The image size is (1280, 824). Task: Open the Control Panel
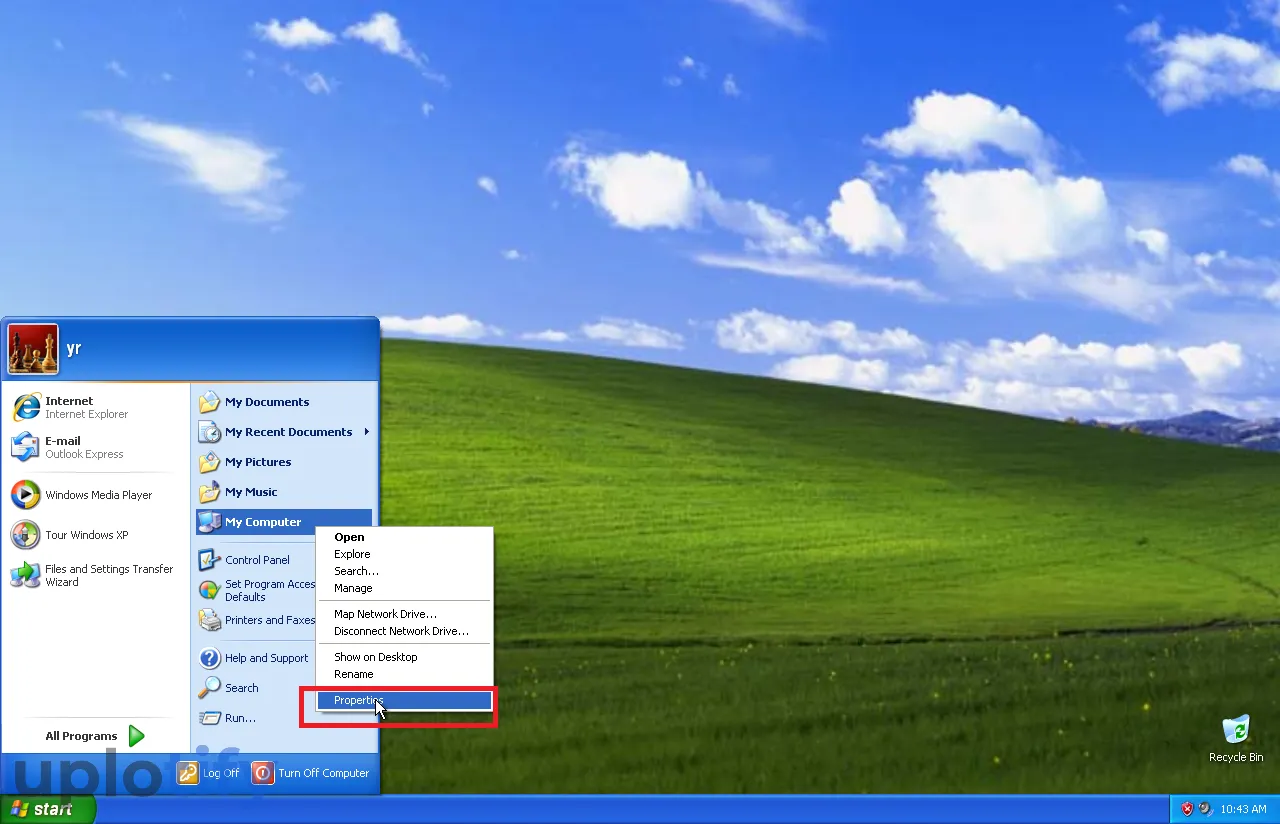click(x=256, y=560)
